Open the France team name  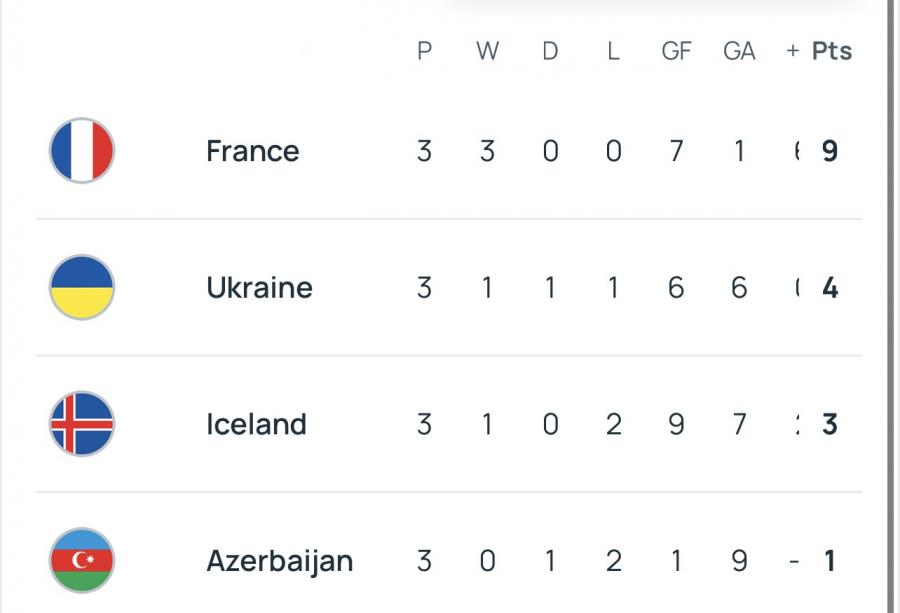click(x=253, y=151)
